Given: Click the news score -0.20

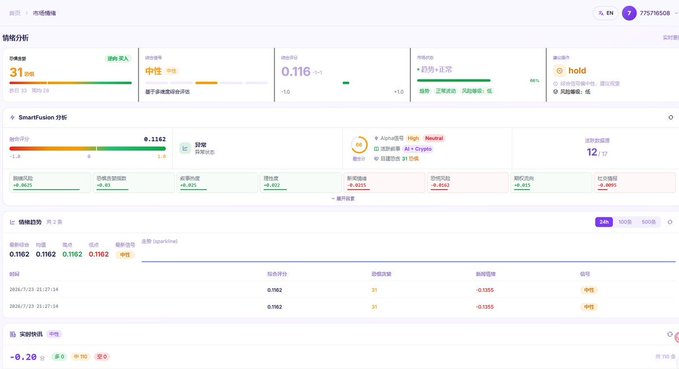Looking at the screenshot, I should tap(23, 357).
